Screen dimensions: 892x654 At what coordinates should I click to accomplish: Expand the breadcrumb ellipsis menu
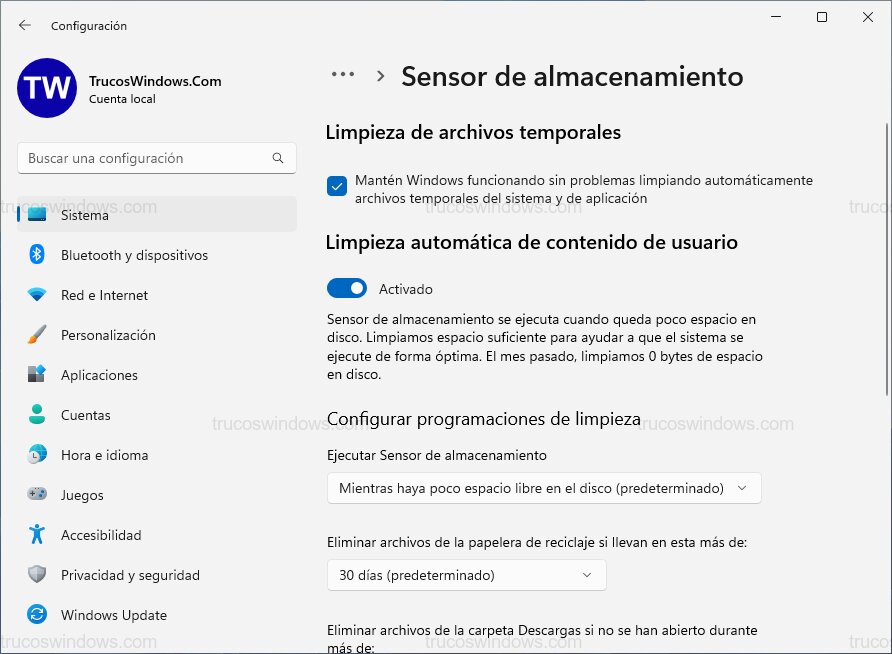coord(343,74)
